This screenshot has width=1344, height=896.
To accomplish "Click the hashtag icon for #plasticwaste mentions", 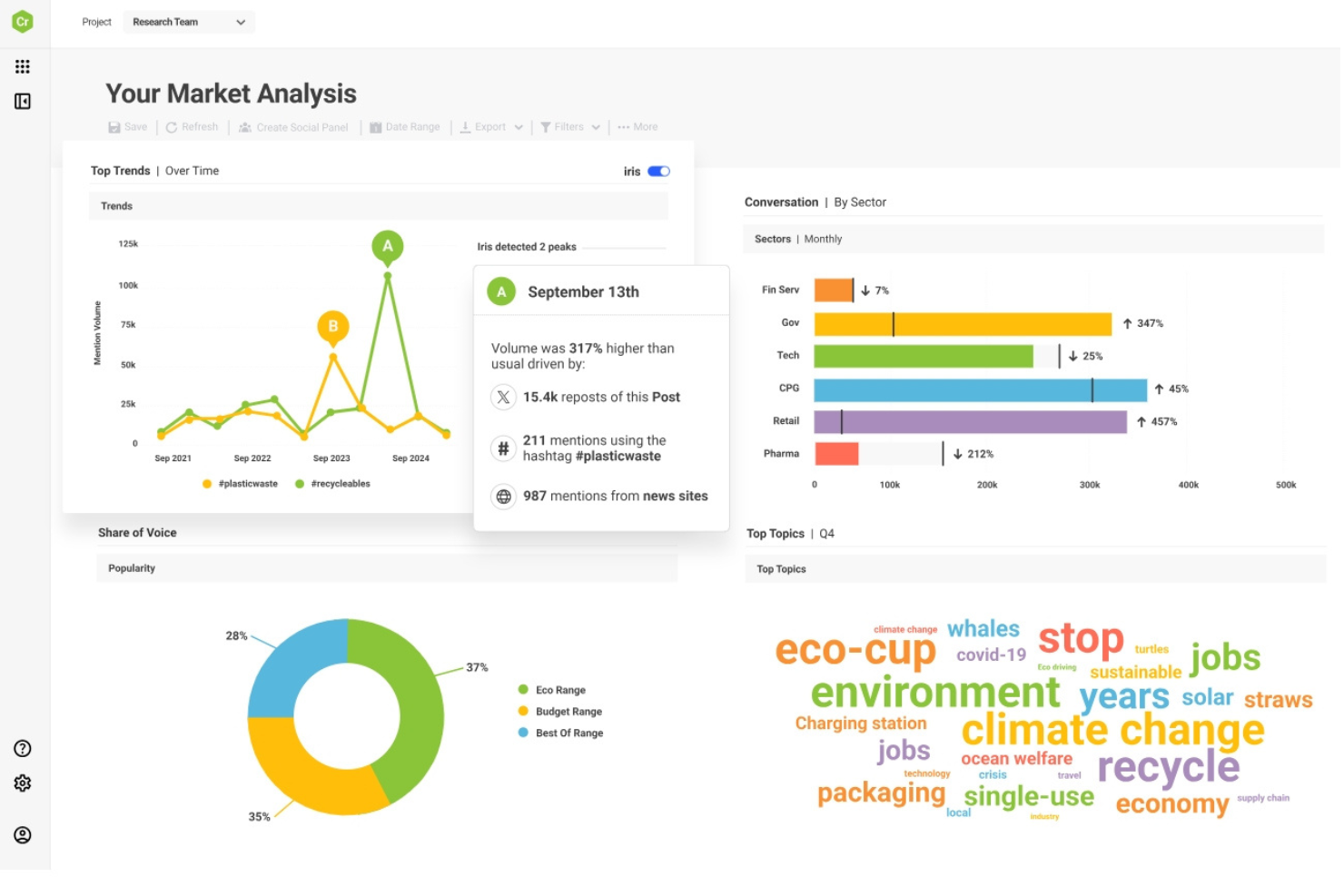I will coord(504,448).
